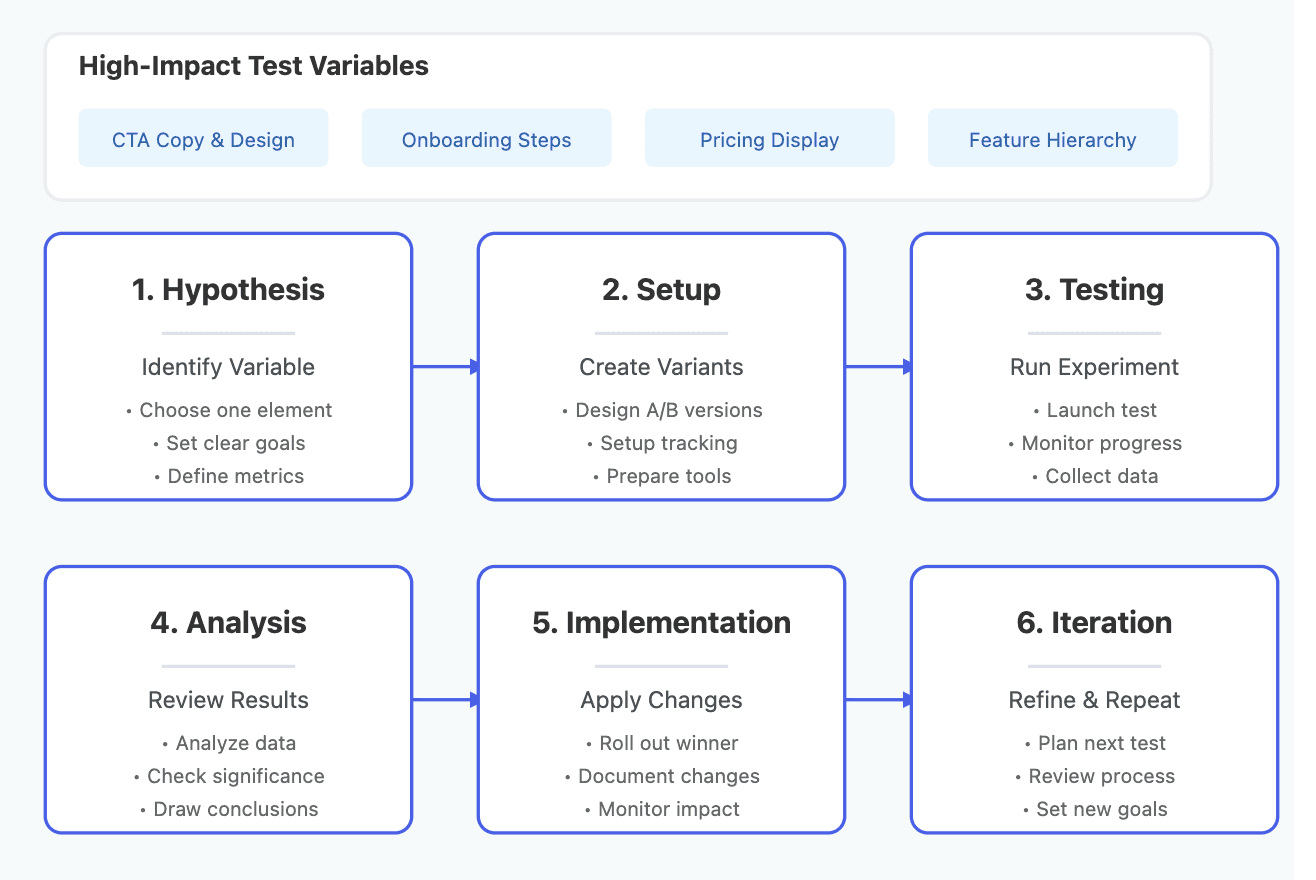
Task: Click the Run Experiment subtitle
Action: [x=1094, y=367]
